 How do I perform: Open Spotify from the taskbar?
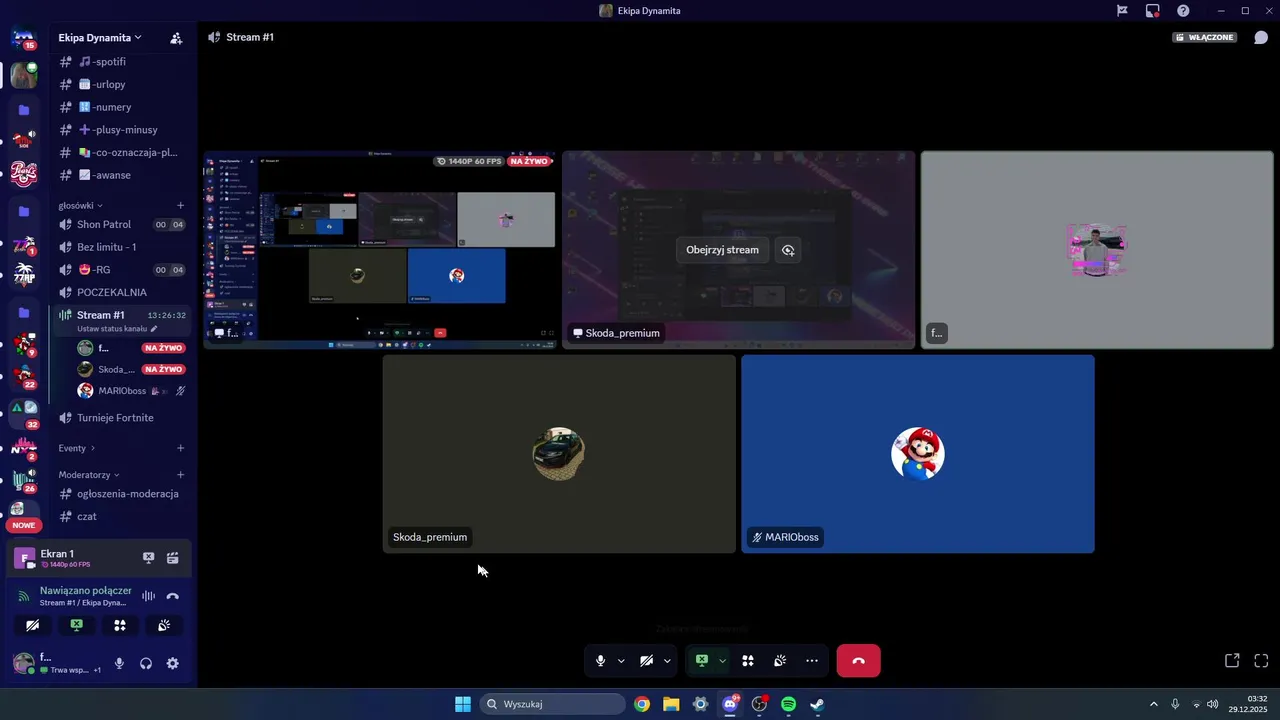point(788,704)
